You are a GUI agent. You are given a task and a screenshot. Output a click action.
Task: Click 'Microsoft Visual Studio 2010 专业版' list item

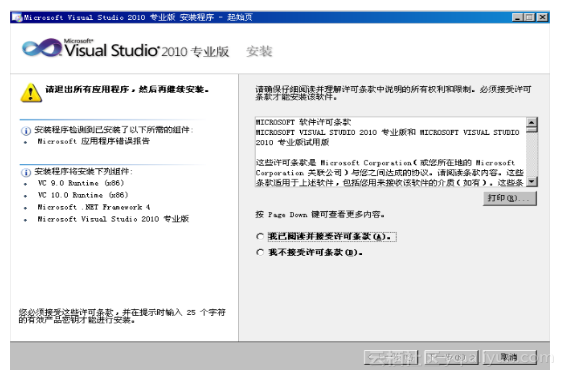113,219
